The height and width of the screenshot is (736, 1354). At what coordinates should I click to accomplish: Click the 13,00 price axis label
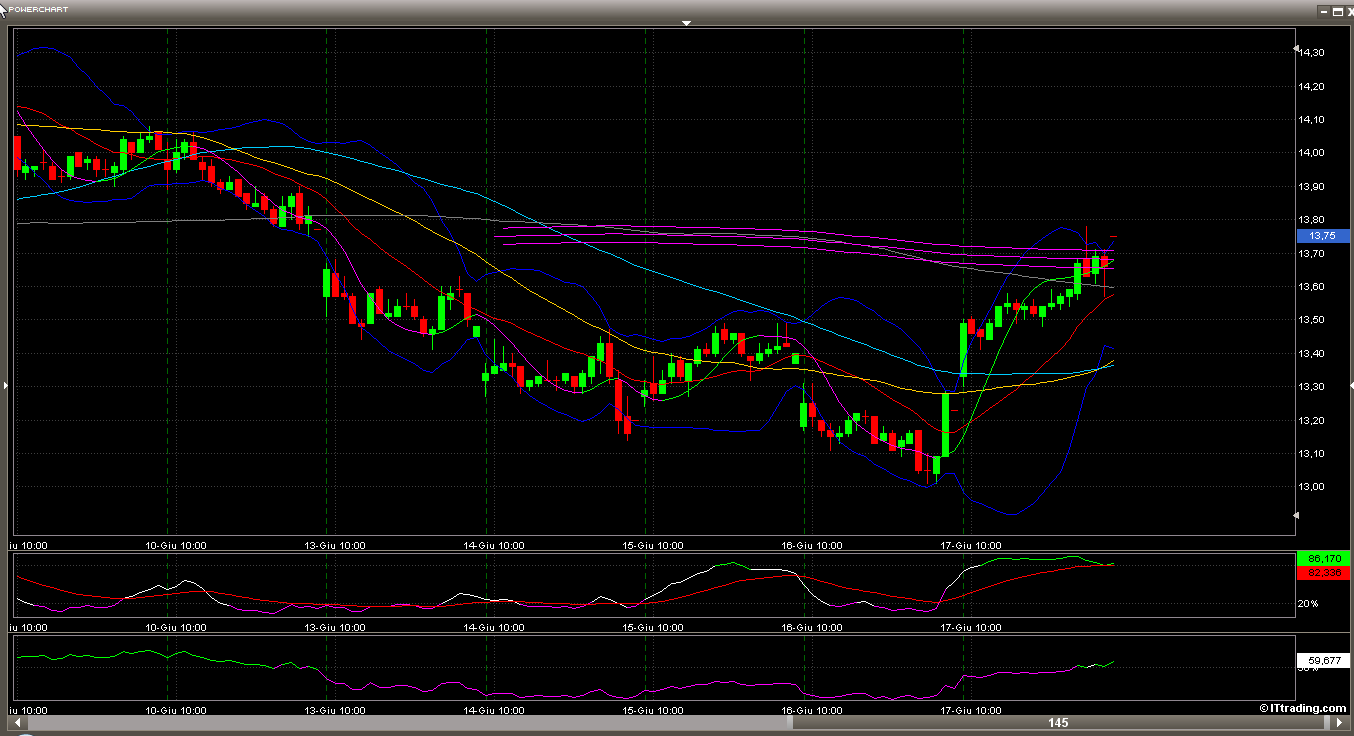tap(1311, 487)
